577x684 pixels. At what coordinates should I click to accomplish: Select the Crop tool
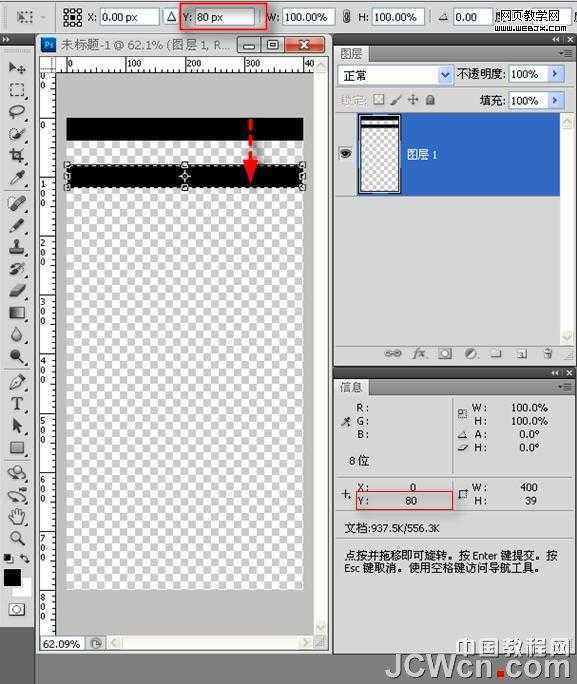(x=17, y=155)
